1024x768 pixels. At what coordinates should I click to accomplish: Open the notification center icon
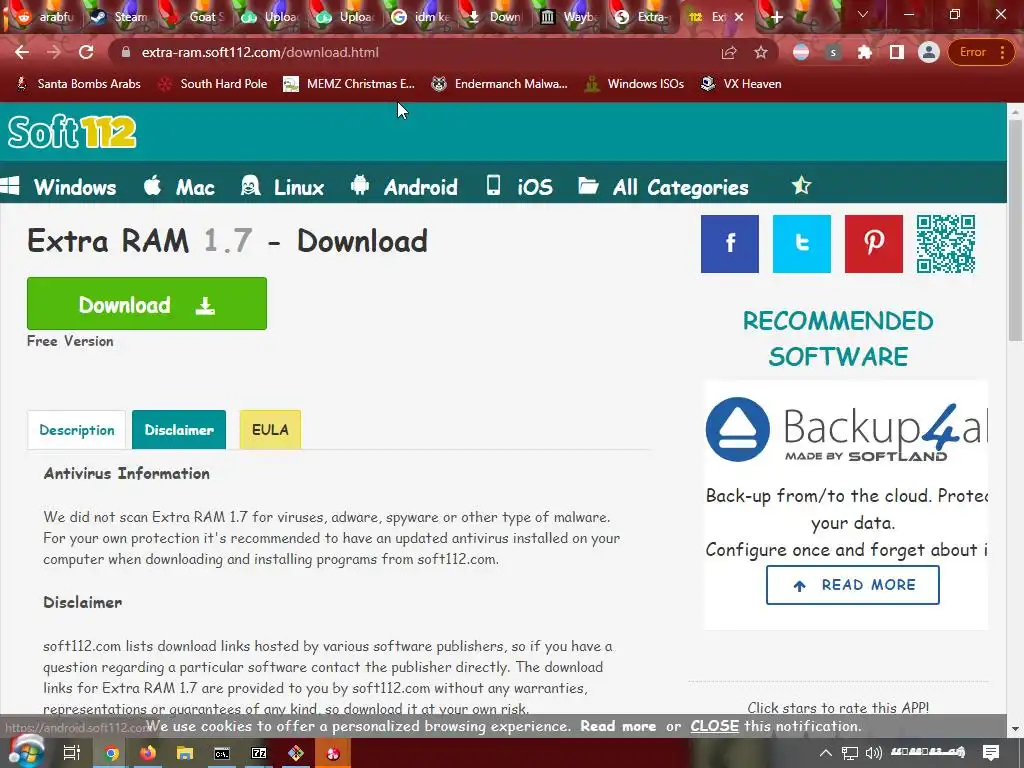coord(991,753)
